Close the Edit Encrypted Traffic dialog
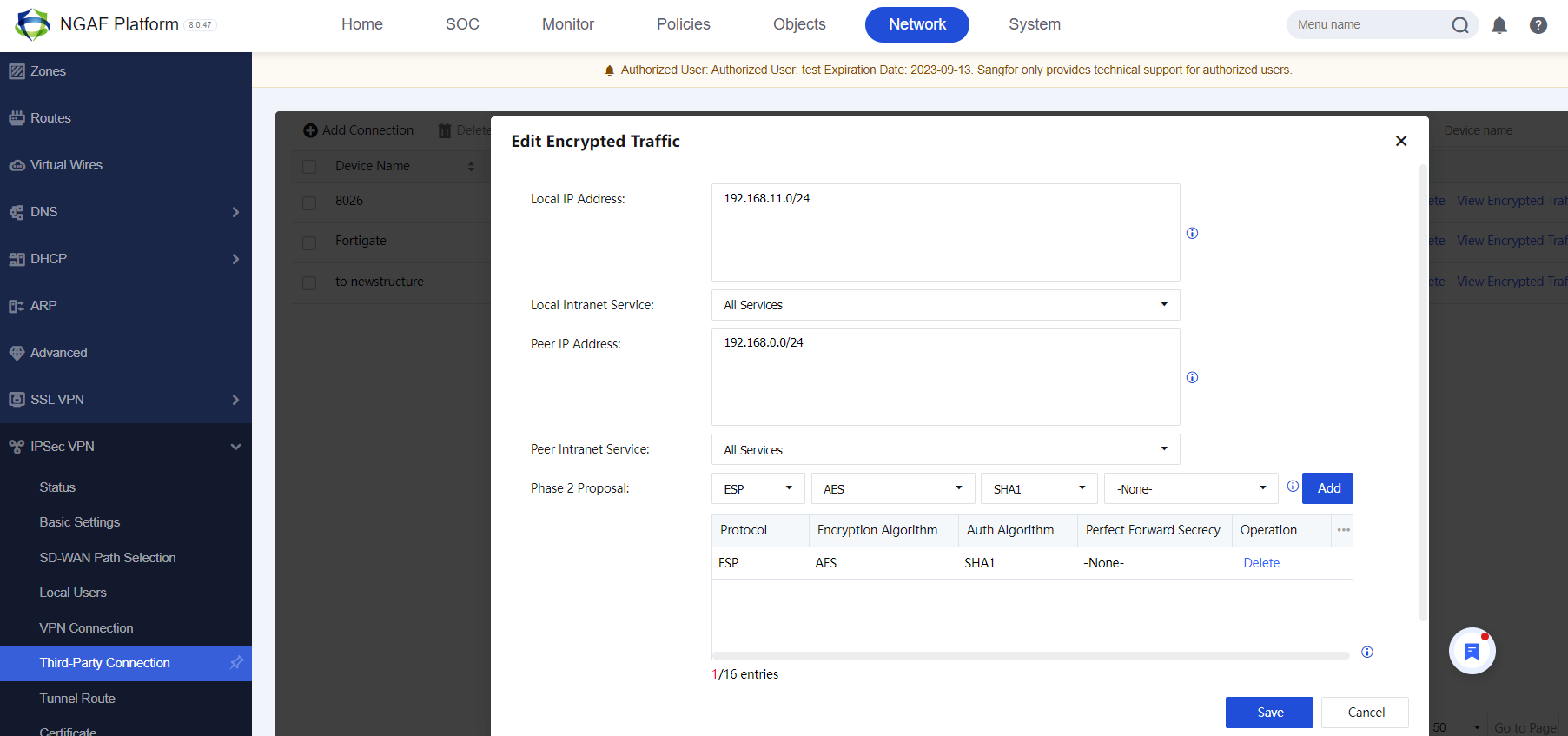 pyautogui.click(x=1400, y=141)
